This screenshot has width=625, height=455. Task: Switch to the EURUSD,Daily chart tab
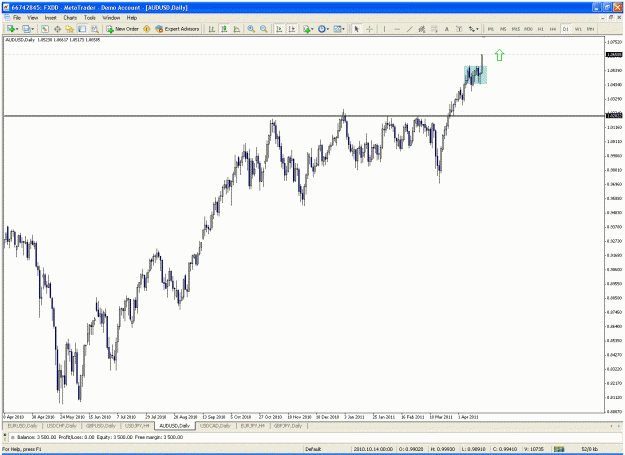pyautogui.click(x=23, y=426)
